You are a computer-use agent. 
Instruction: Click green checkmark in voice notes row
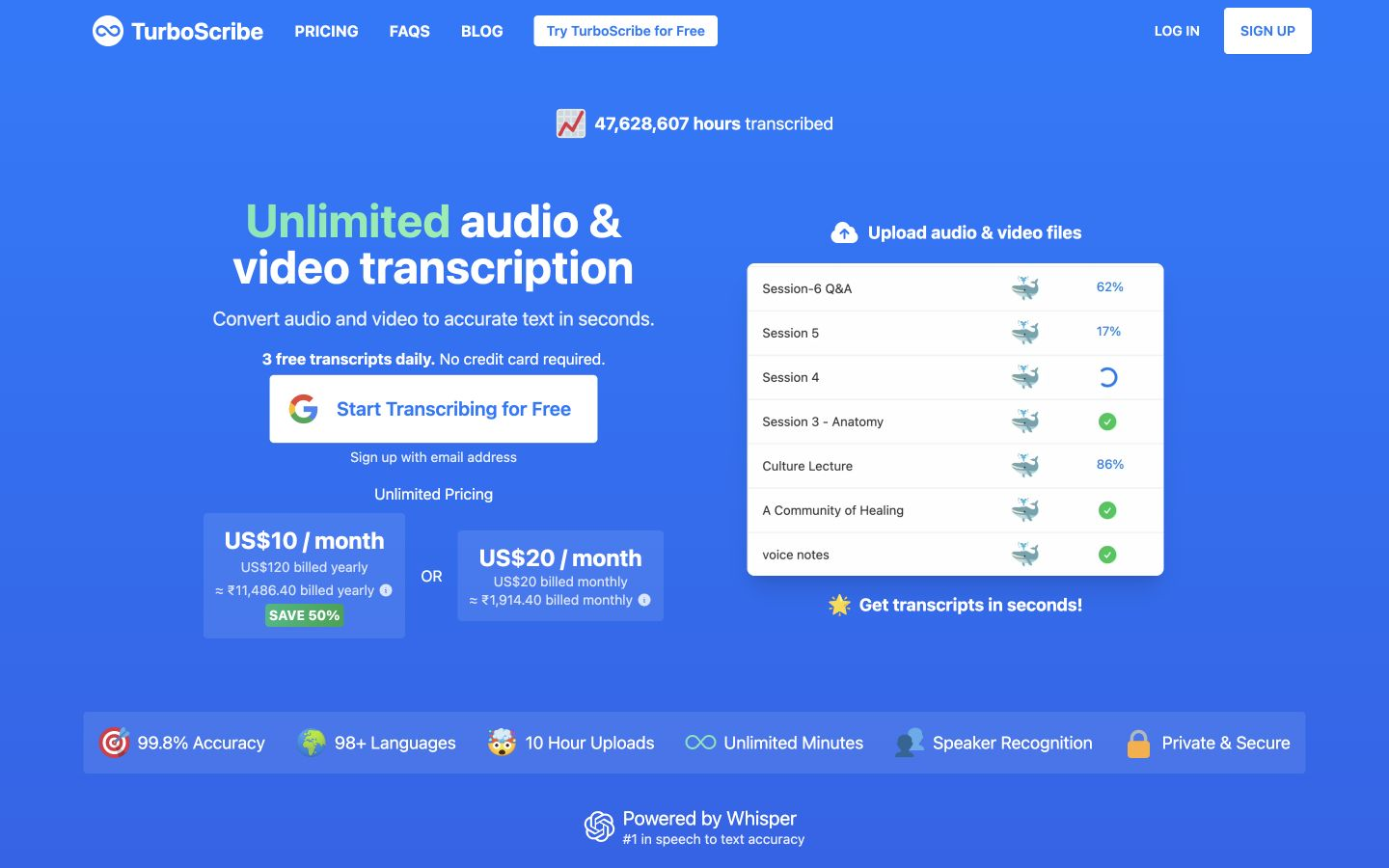(1107, 555)
